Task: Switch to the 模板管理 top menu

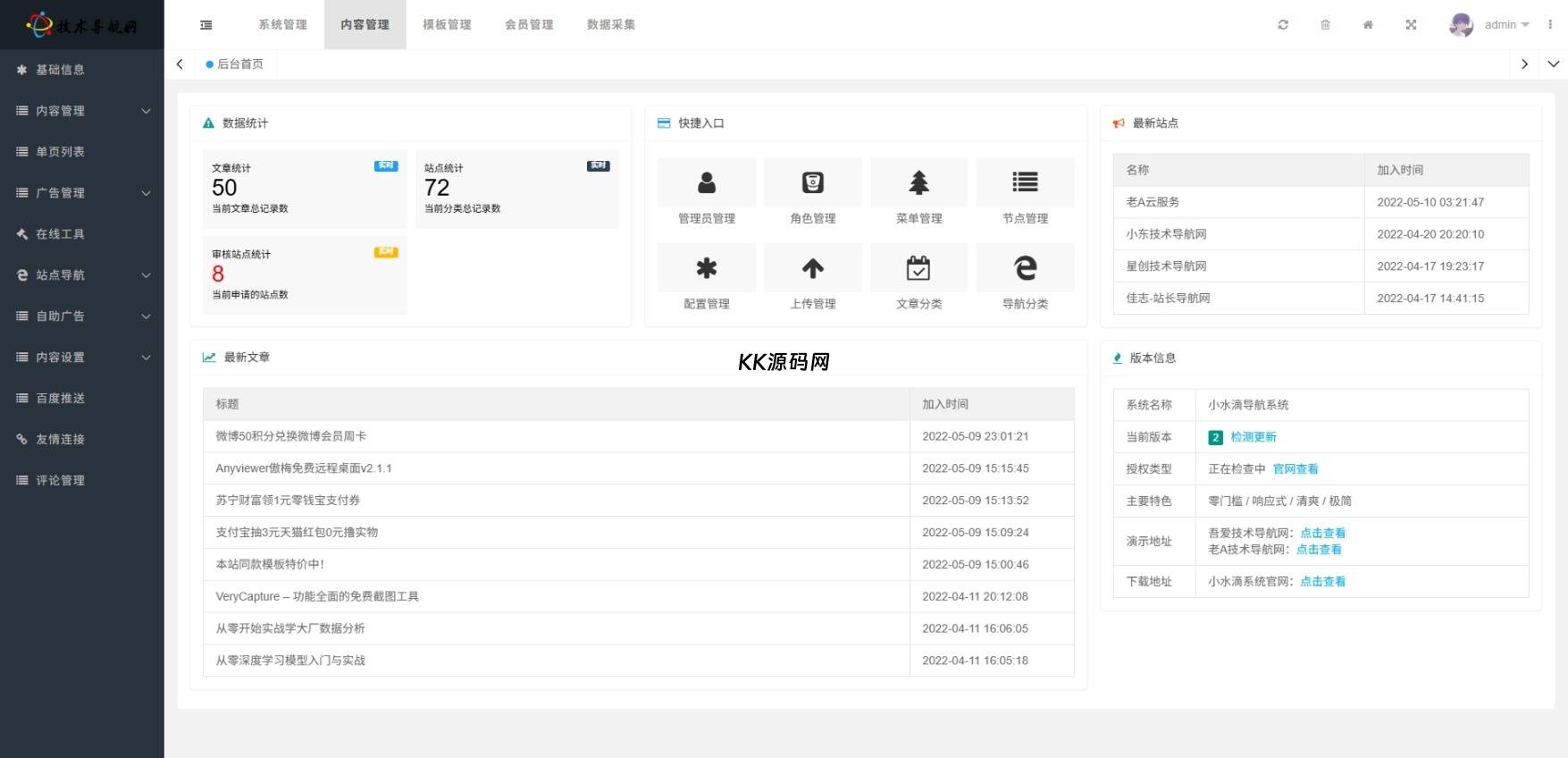Action: click(x=447, y=25)
